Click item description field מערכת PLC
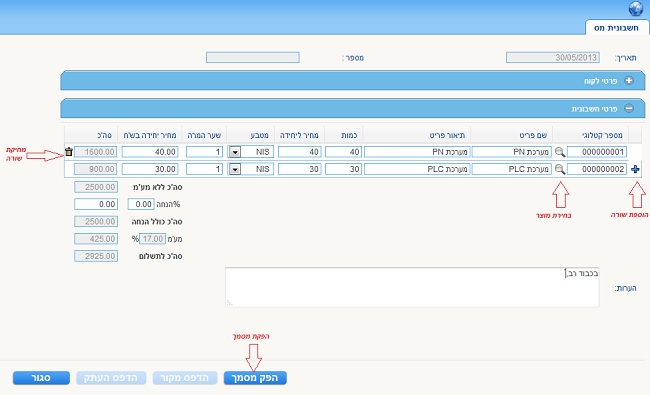The height and width of the screenshot is (395, 650). pyautogui.click(x=417, y=169)
